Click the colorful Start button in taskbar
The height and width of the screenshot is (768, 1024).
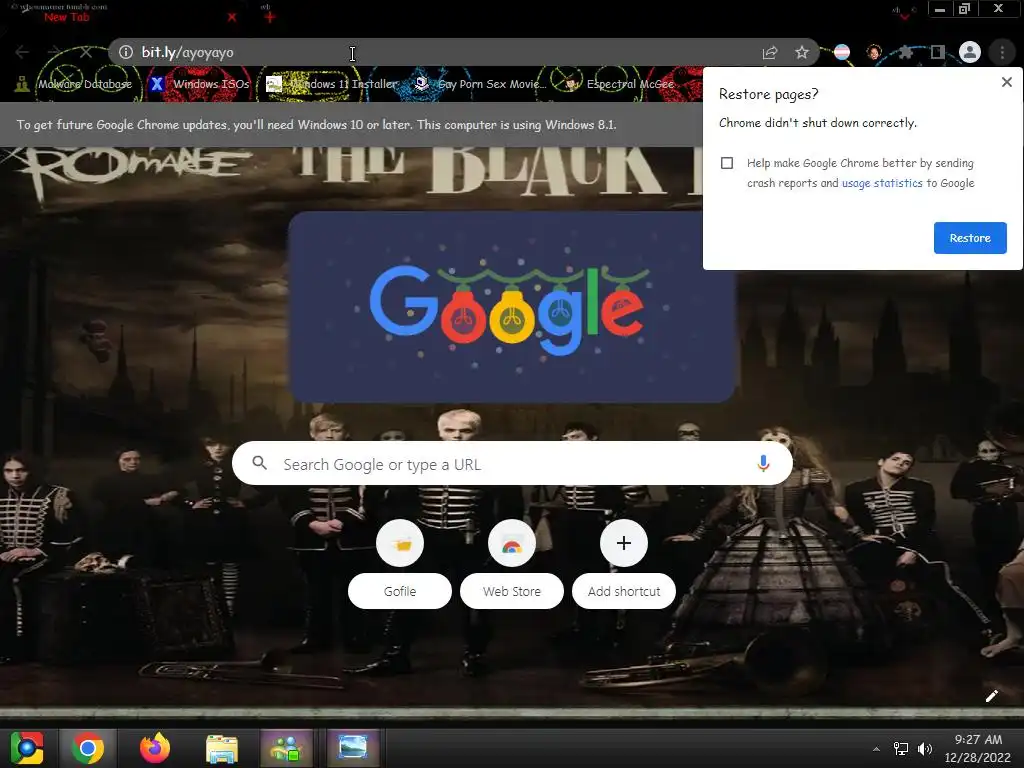tap(27, 748)
